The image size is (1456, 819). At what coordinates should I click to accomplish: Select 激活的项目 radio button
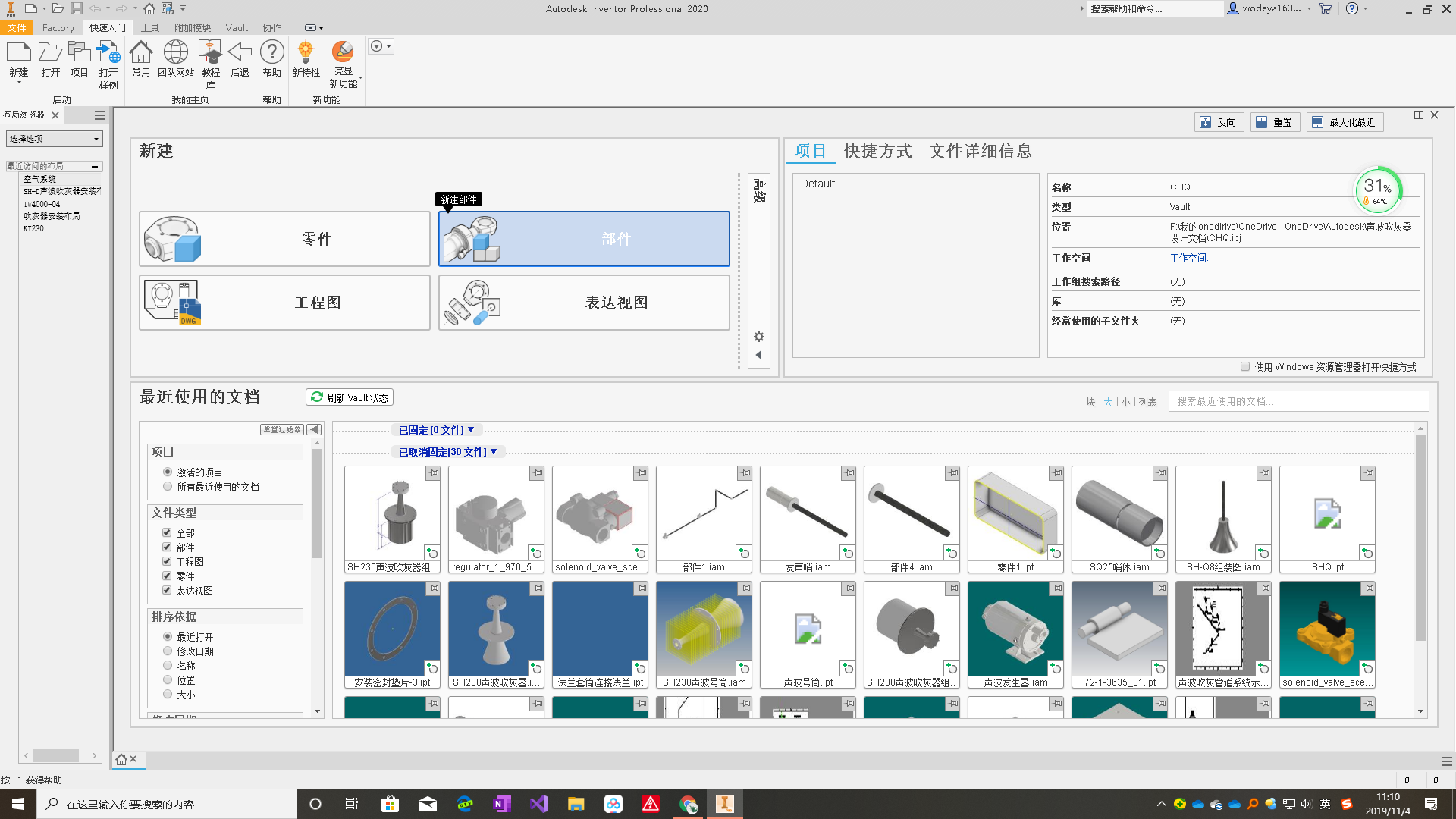[168, 472]
